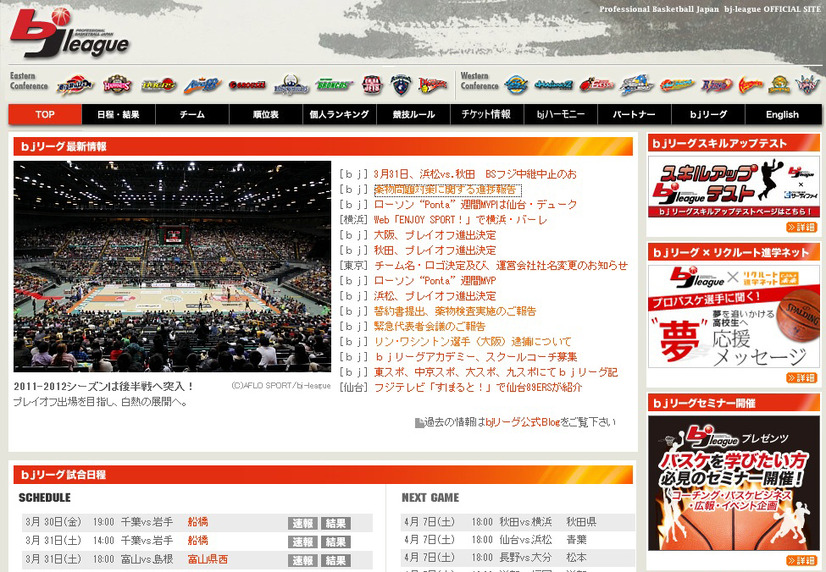Open news link フジテレビ「すぽると!」で仙台89ERSが紹介
The height and width of the screenshot is (572, 826).
click(478, 388)
